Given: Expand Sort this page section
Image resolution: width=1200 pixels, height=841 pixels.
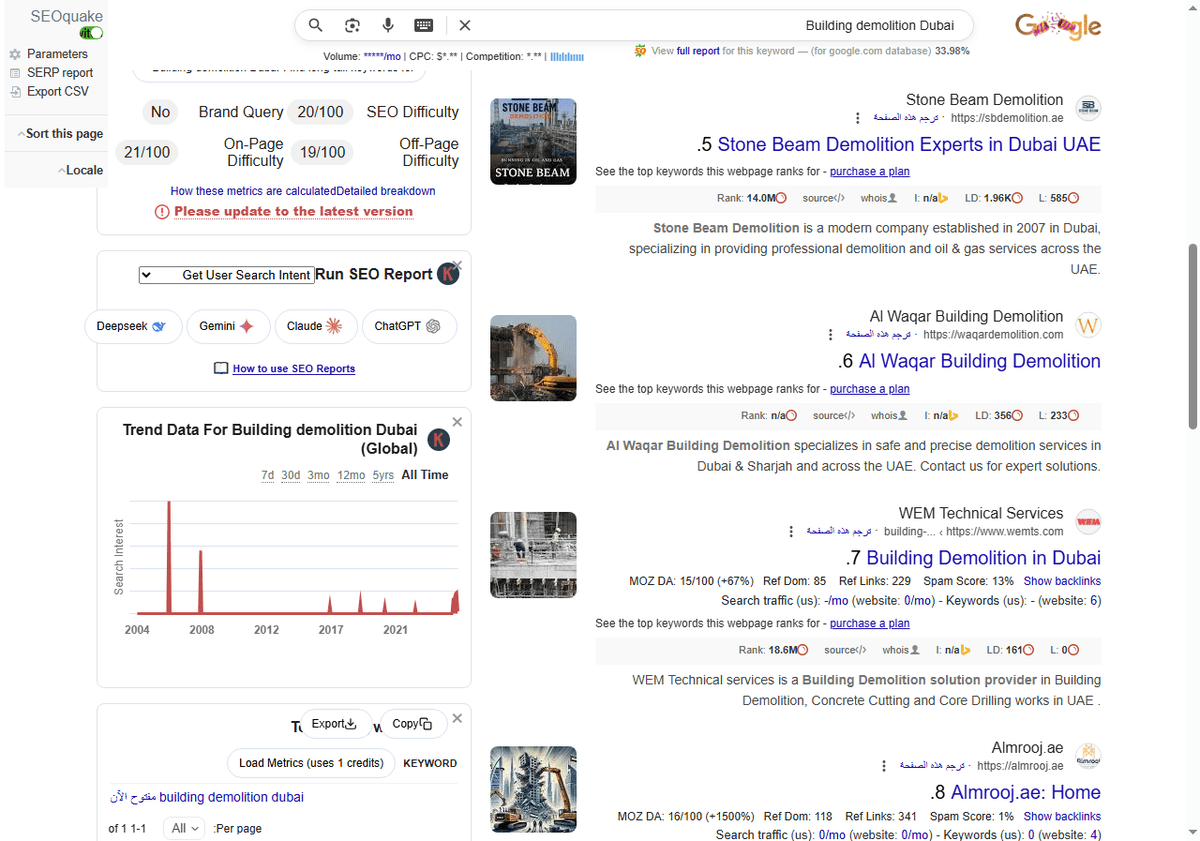Looking at the screenshot, I should point(58,134).
